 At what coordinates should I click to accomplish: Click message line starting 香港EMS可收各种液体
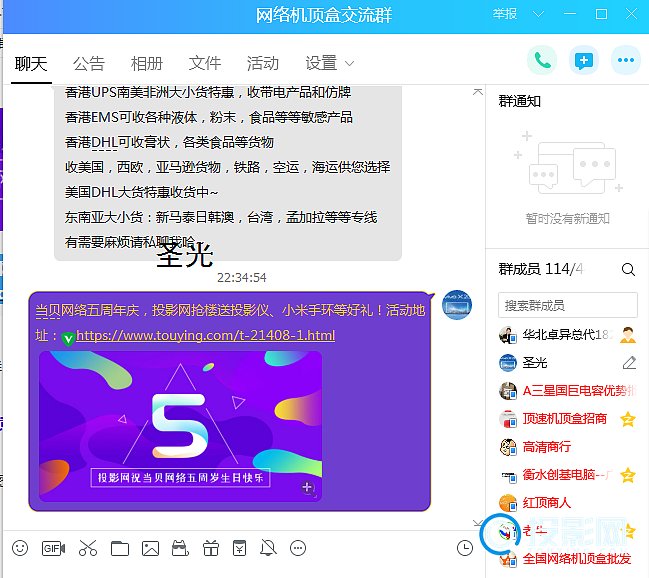[x=209, y=118]
